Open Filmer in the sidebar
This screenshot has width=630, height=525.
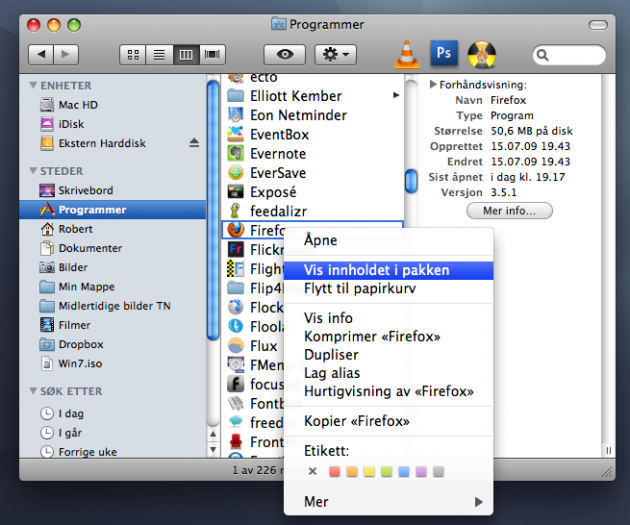click(112, 325)
